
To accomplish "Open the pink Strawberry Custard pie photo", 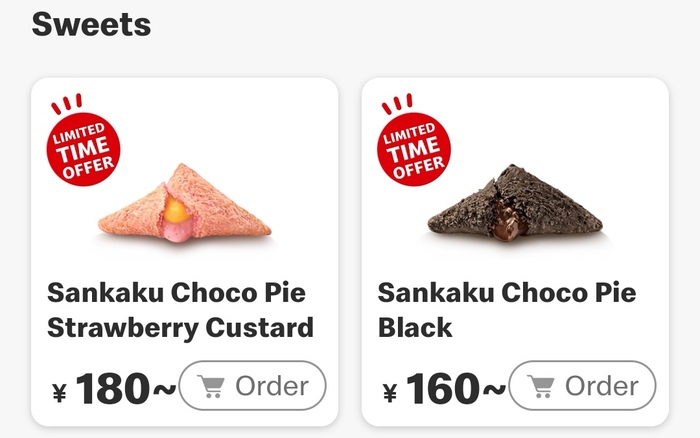I will pos(185,203).
